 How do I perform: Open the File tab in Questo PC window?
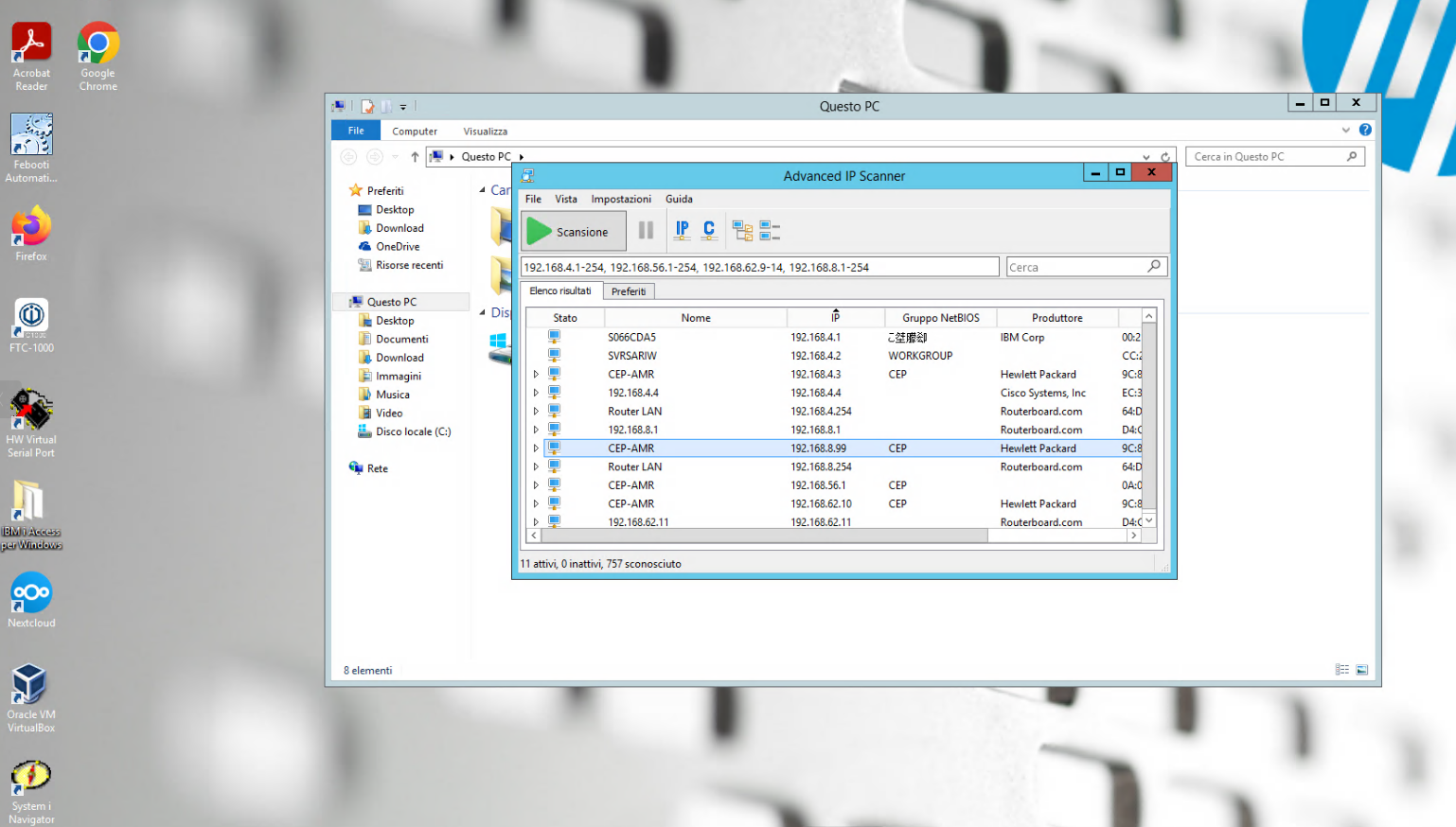pyautogui.click(x=356, y=131)
